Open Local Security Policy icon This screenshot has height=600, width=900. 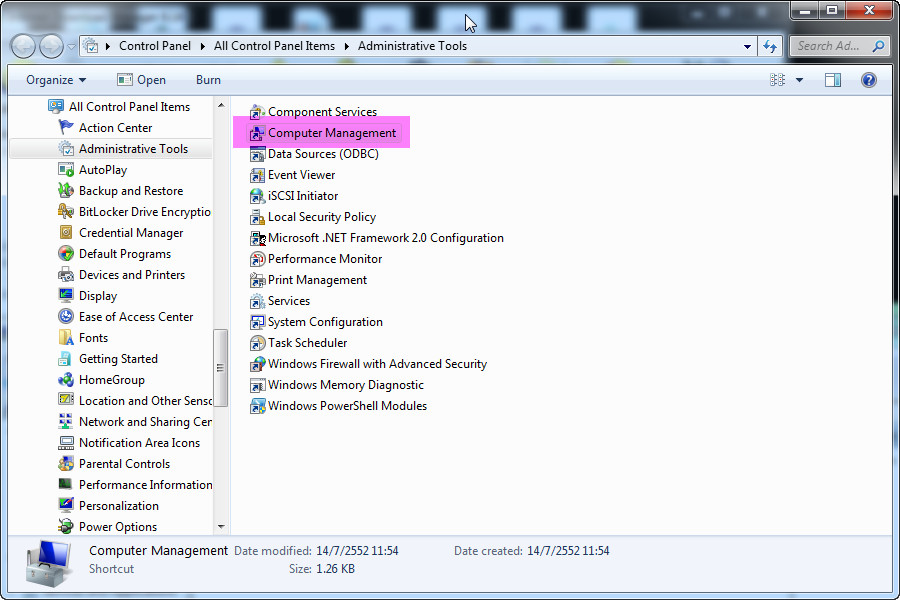[x=257, y=217]
